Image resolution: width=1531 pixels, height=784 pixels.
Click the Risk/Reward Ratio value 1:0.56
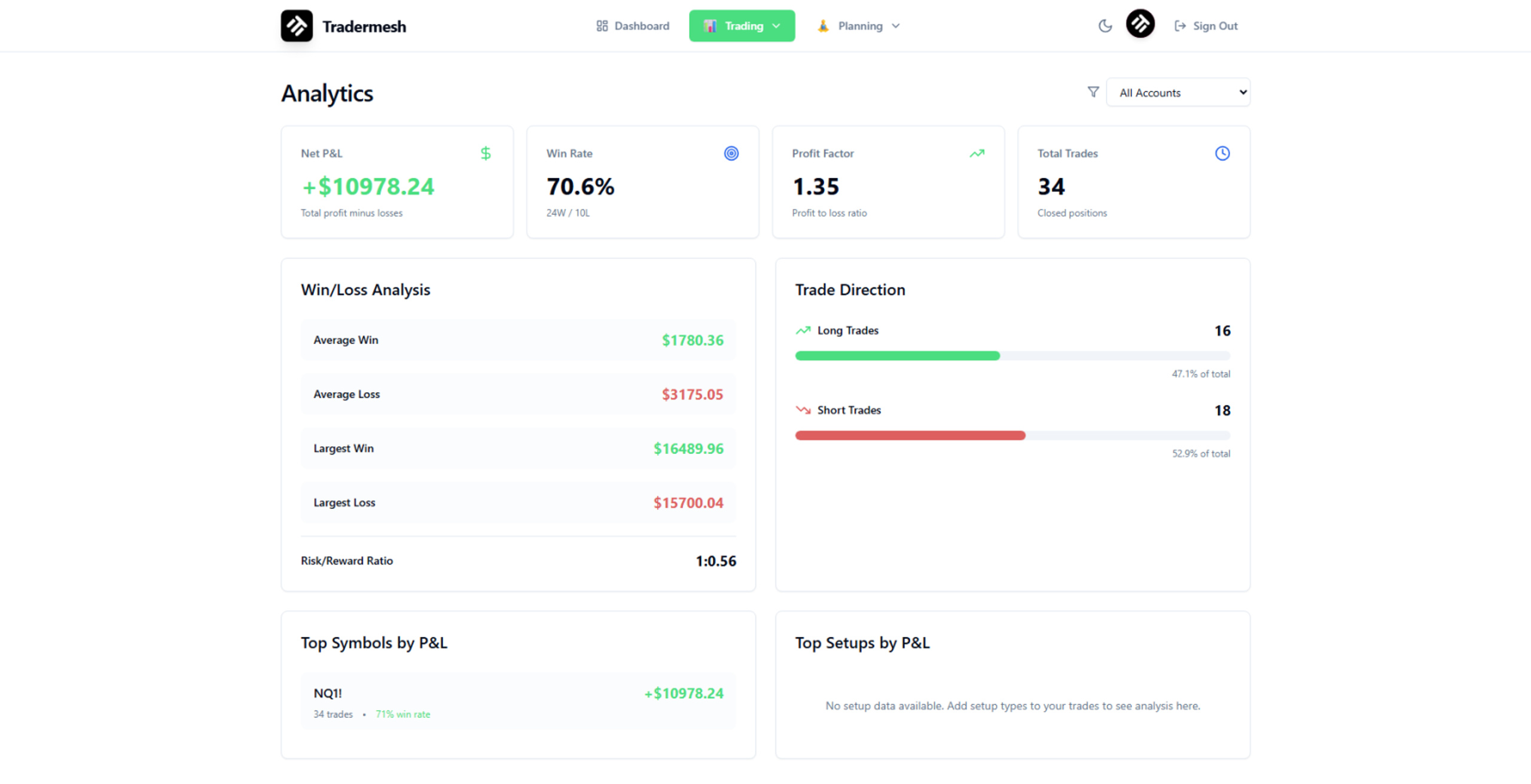715,560
